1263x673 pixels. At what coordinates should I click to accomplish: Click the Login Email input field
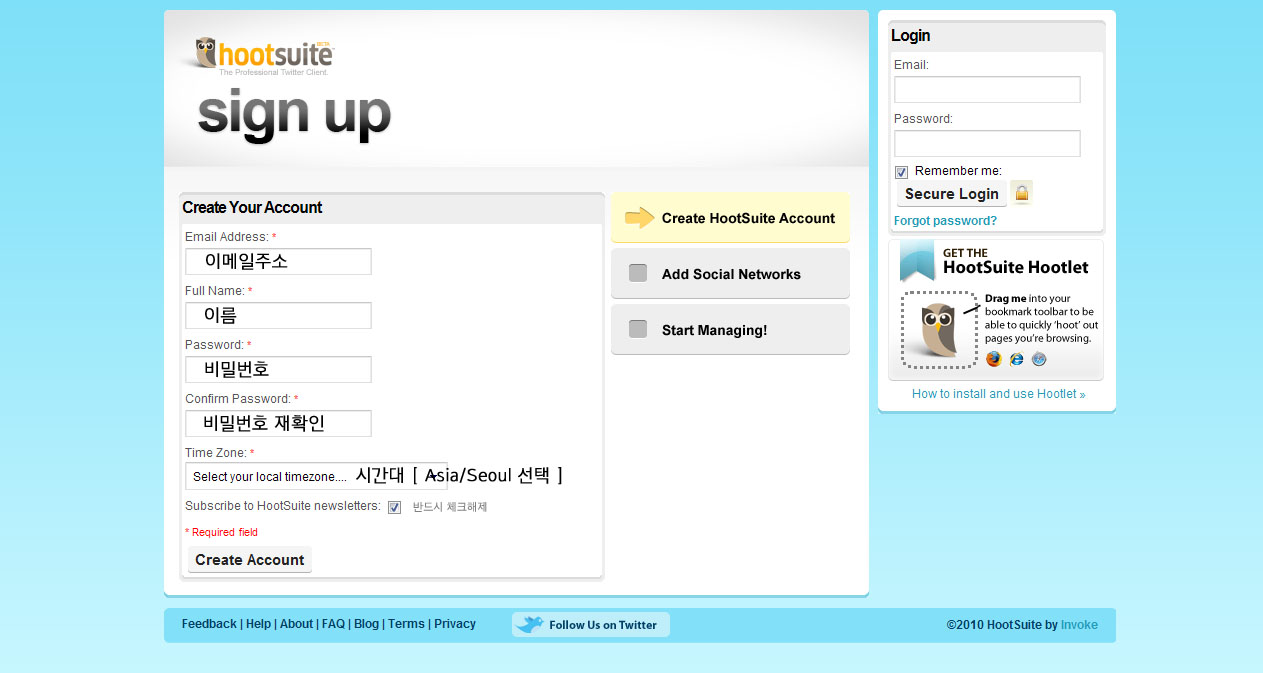pos(987,89)
